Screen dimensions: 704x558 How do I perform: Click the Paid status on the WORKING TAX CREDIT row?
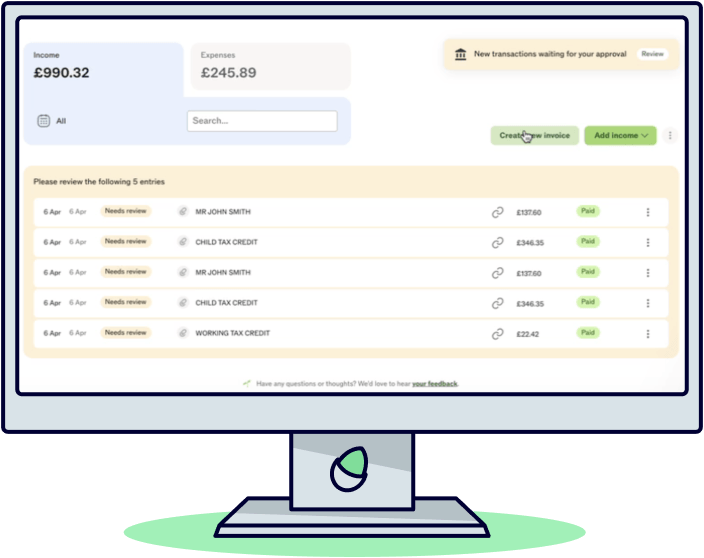(588, 333)
